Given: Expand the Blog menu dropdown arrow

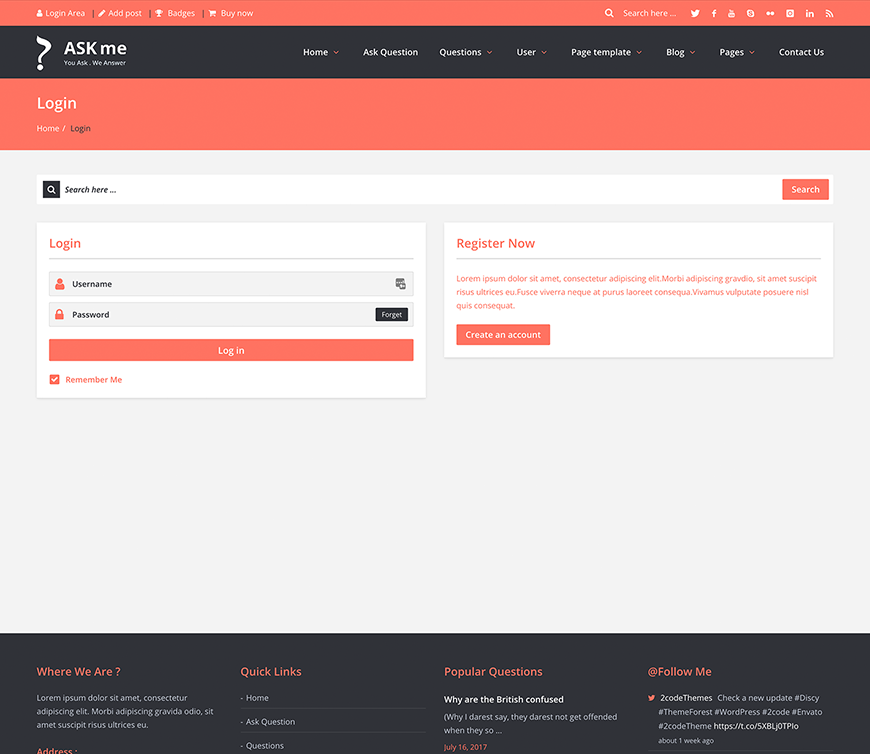Looking at the screenshot, I should click(692, 53).
